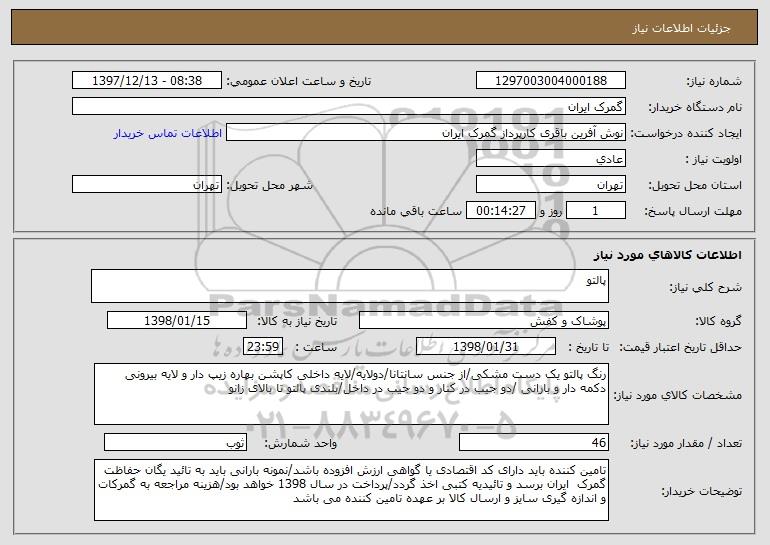The width and height of the screenshot is (770, 545).
Task: Select the buyer organization field گمرک ایران
Action: point(349,107)
